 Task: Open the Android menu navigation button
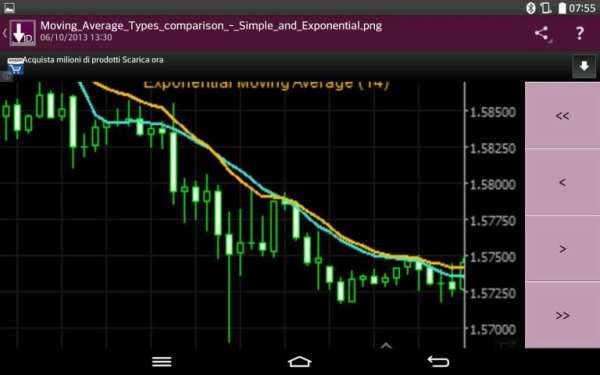[161, 362]
